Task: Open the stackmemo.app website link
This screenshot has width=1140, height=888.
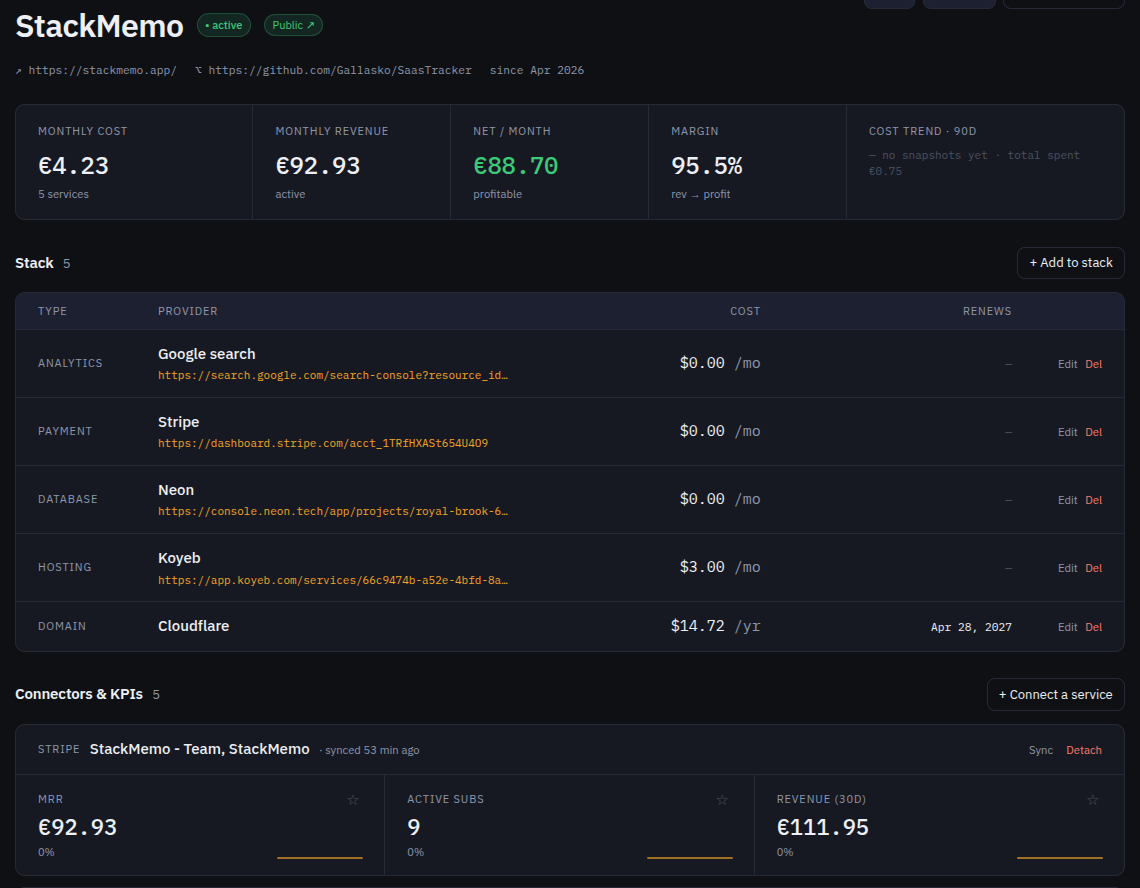Action: click(x=102, y=71)
